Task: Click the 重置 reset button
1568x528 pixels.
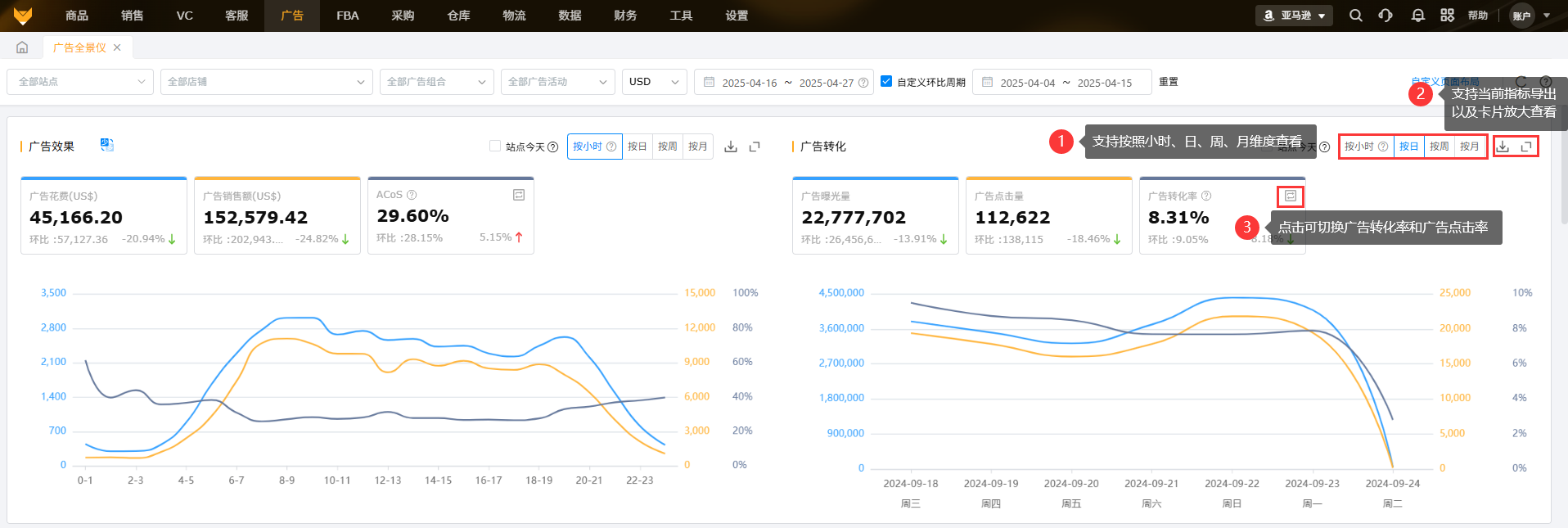Action: (1168, 82)
